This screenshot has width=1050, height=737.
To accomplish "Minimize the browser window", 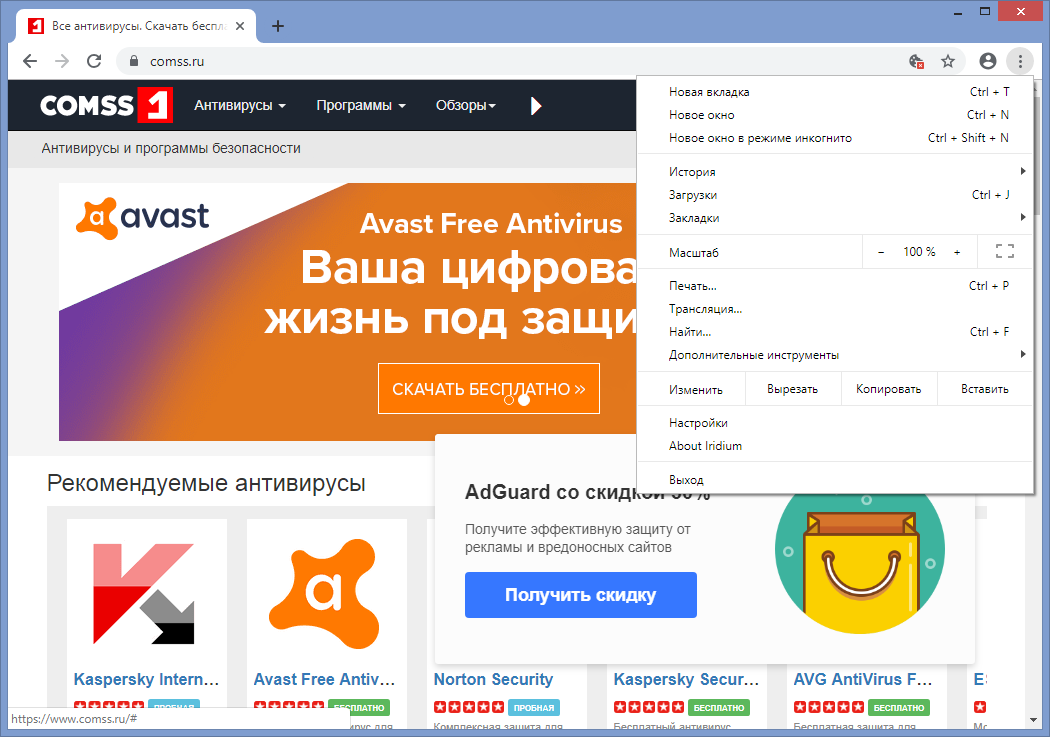I will point(959,11).
